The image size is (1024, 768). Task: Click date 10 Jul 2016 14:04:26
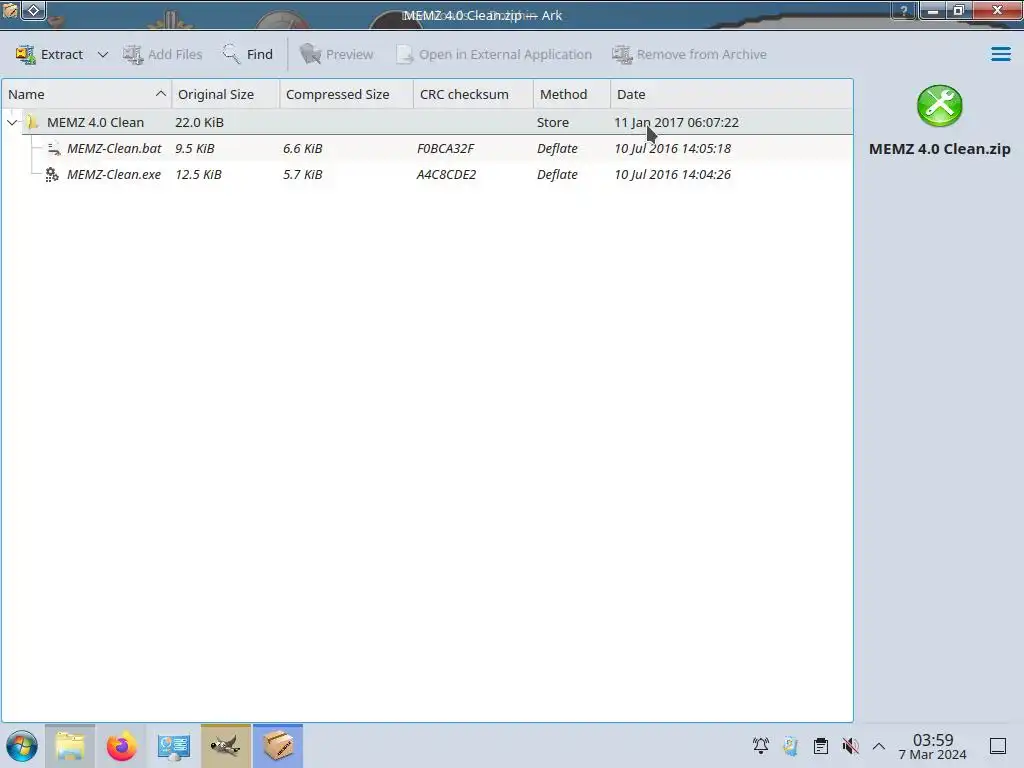point(672,174)
